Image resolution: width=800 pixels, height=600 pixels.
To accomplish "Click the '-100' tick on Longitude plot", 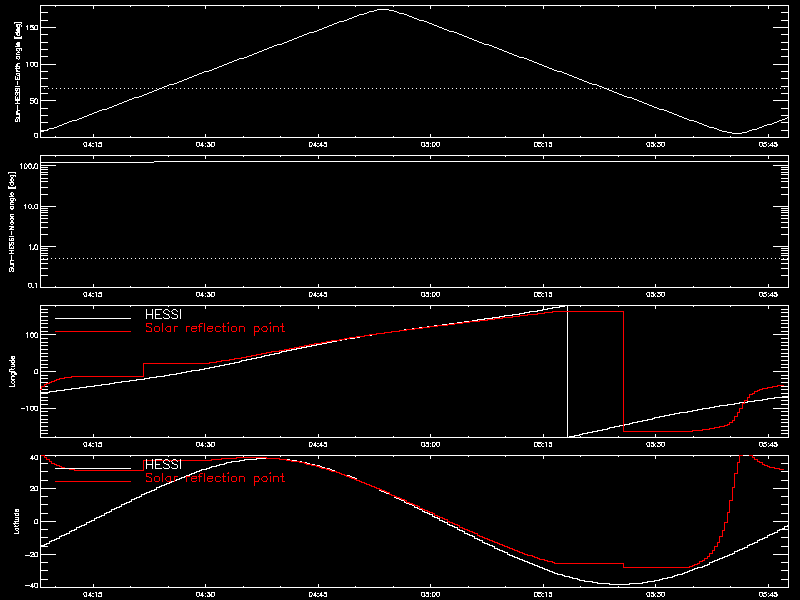I will (x=30, y=409).
